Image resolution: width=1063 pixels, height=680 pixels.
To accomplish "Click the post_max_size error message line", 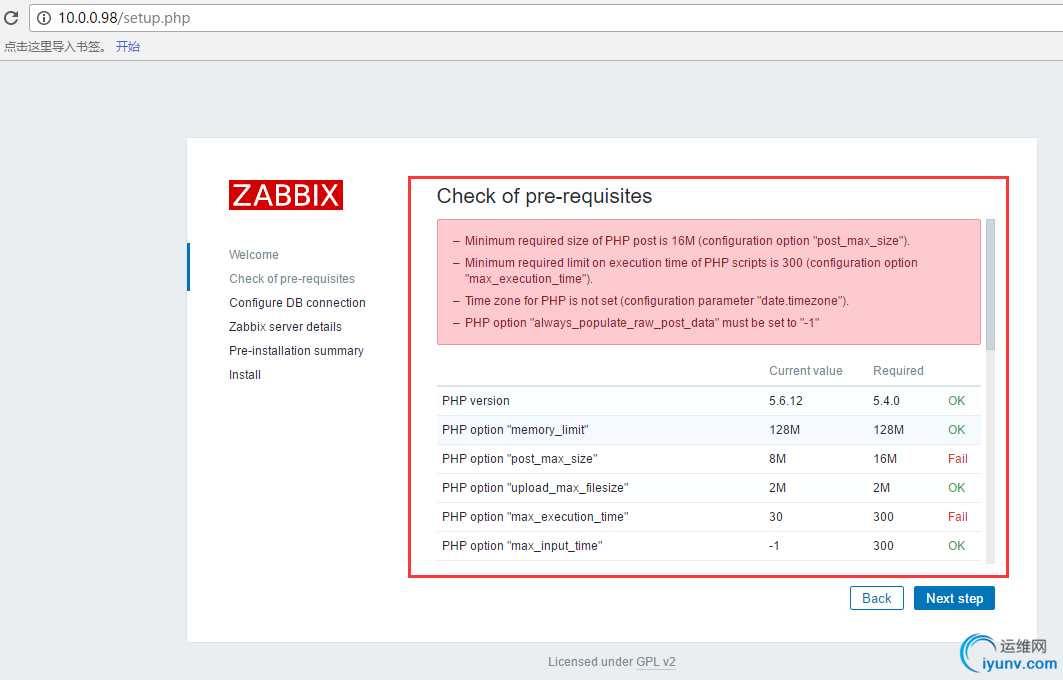I will point(687,241).
